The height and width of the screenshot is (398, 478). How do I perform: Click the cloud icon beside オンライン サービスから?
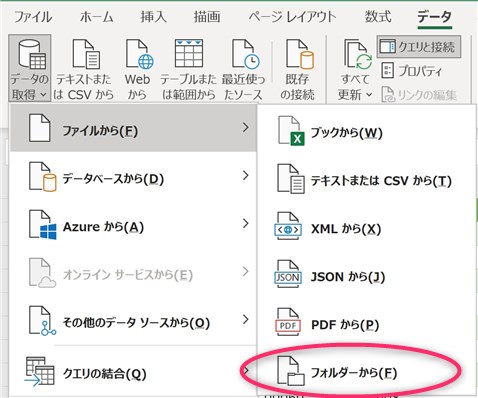42,273
